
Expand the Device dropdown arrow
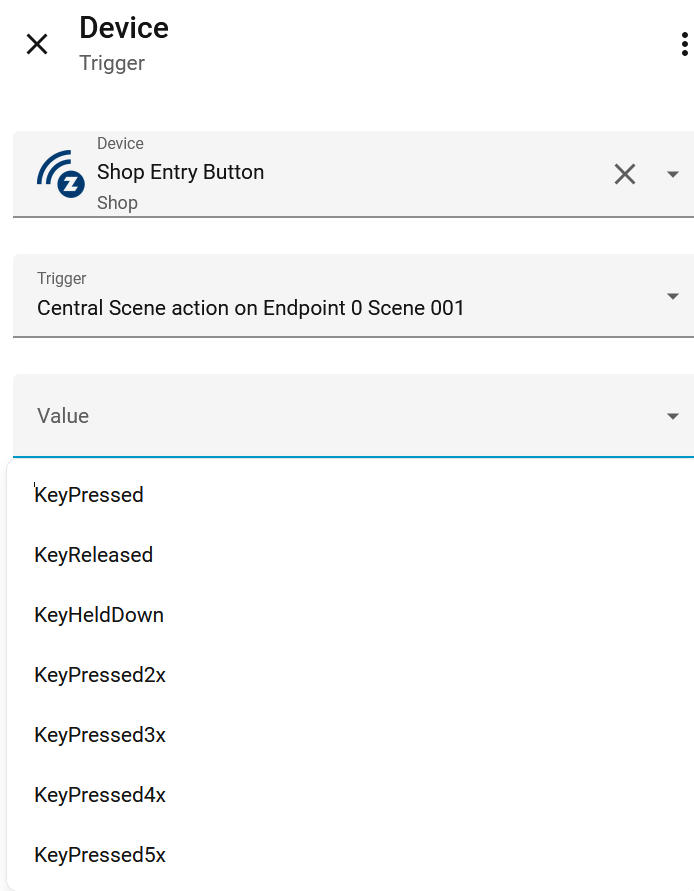(673, 175)
